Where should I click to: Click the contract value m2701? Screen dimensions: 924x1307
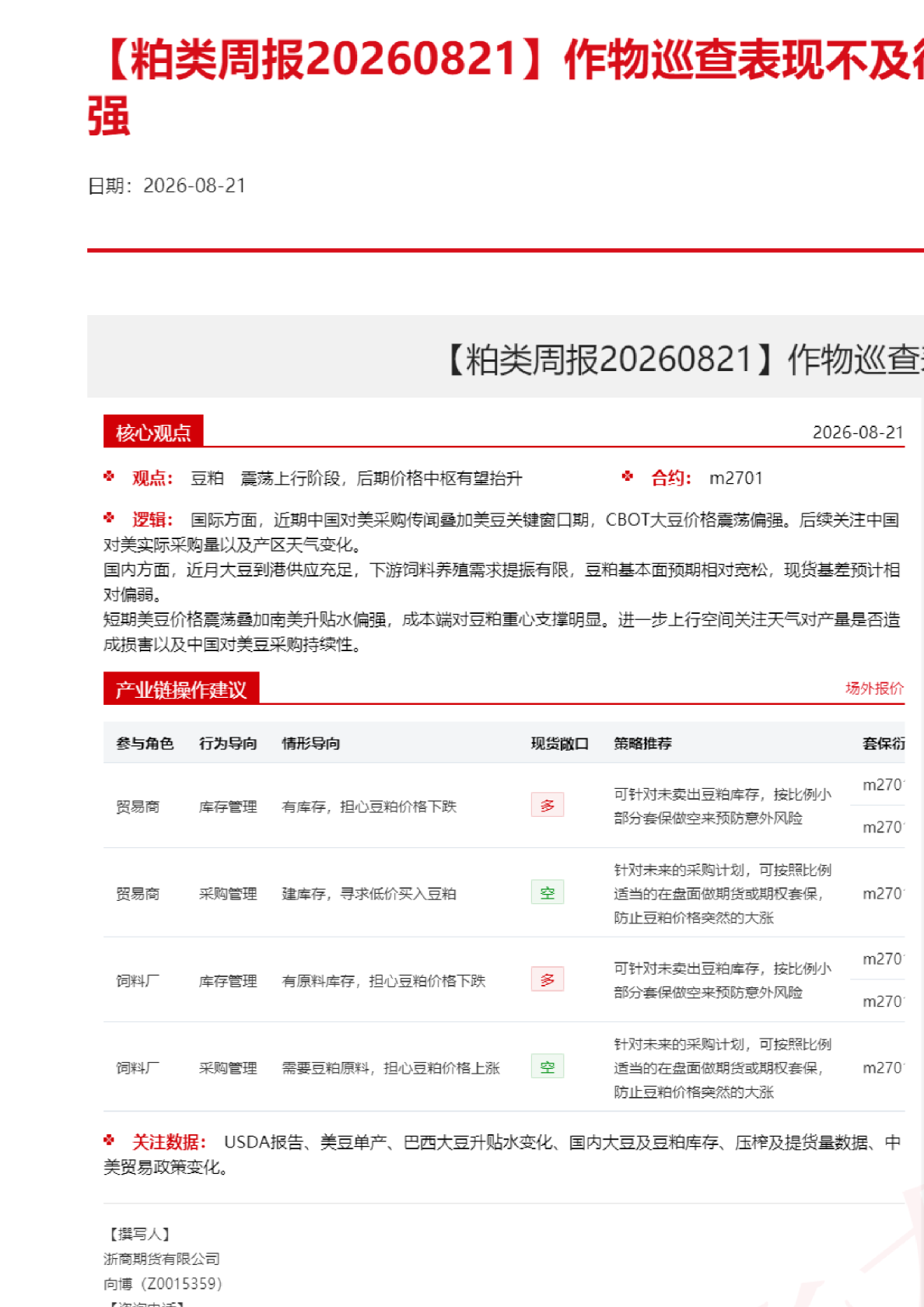point(736,478)
